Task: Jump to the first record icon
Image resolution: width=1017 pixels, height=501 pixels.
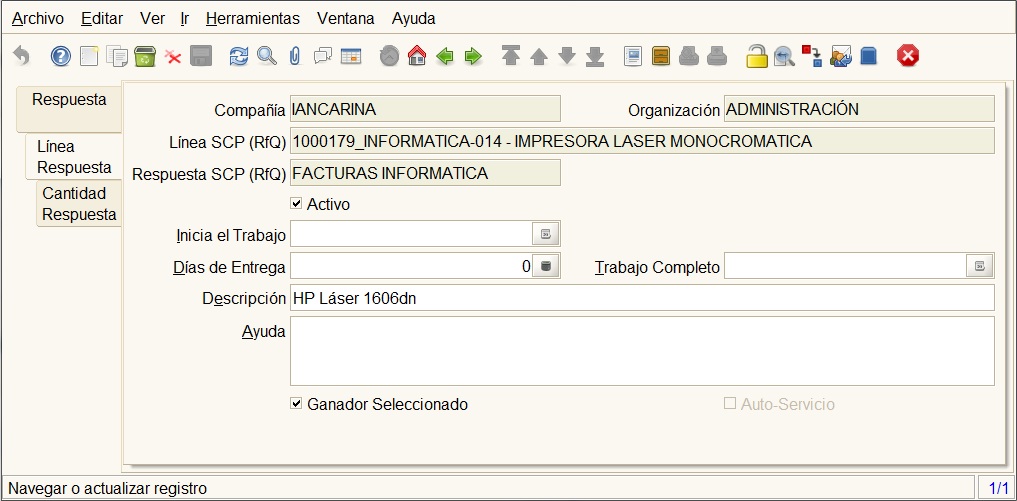Action: 511,56
